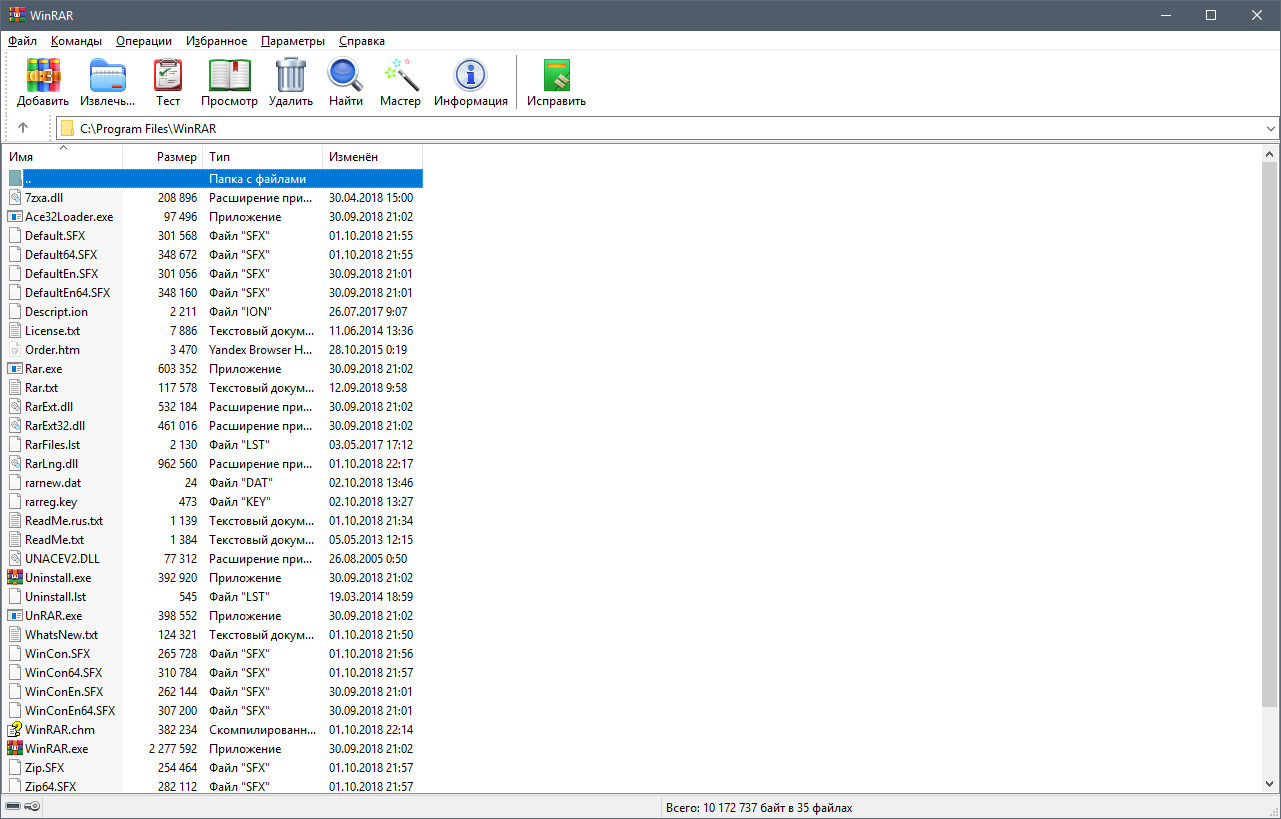1281x819 pixels.
Task: Click the WinRAR.exe file icon
Action: [x=15, y=749]
